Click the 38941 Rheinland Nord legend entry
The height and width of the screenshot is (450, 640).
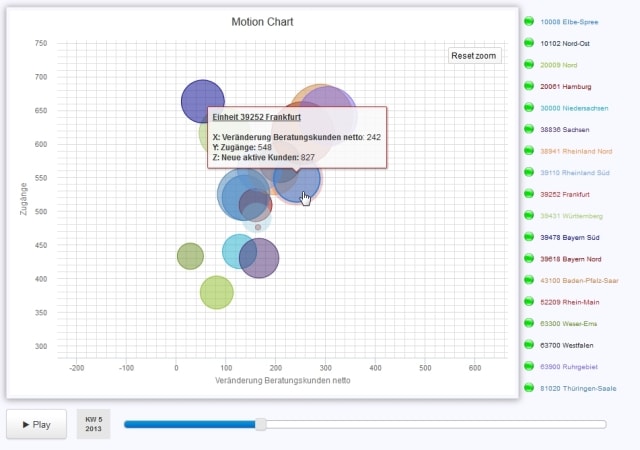point(574,151)
